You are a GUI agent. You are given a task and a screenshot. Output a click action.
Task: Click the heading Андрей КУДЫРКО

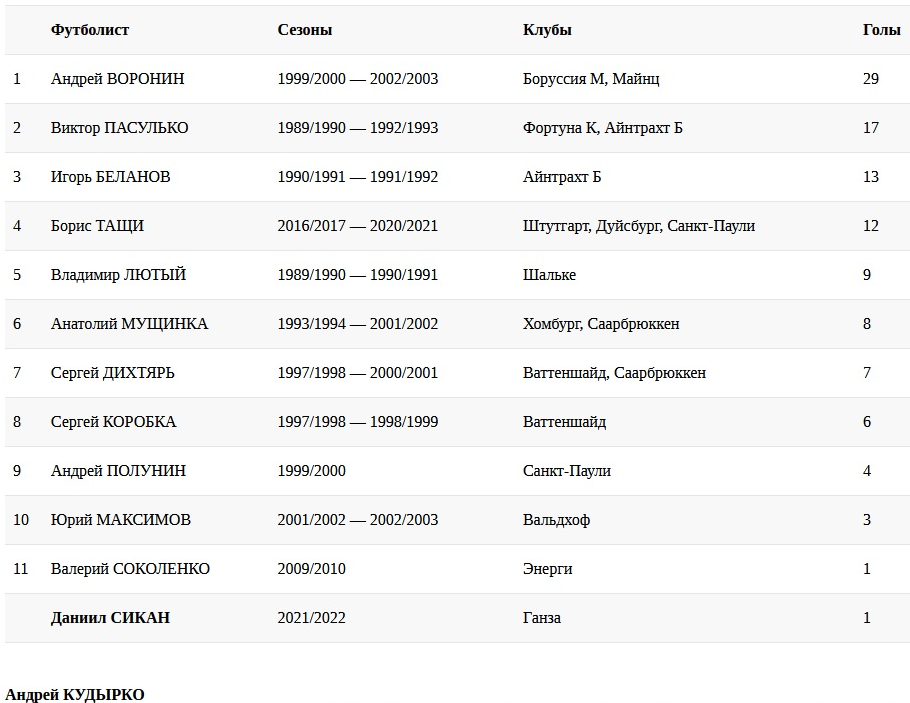(74, 695)
